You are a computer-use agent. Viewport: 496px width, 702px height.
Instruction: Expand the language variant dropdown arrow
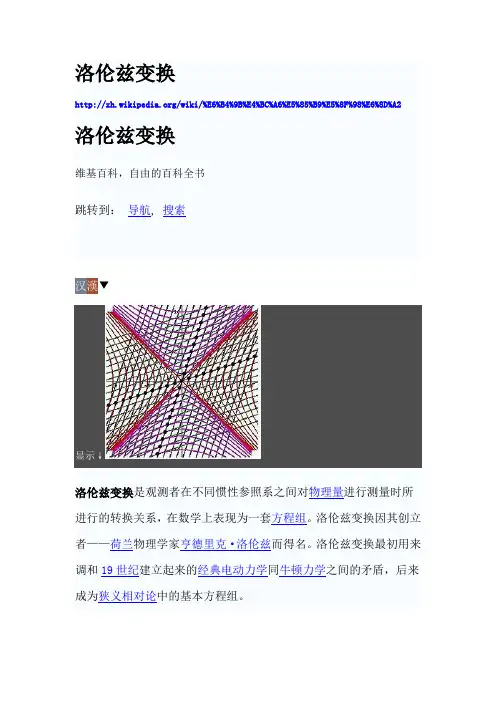(104, 285)
